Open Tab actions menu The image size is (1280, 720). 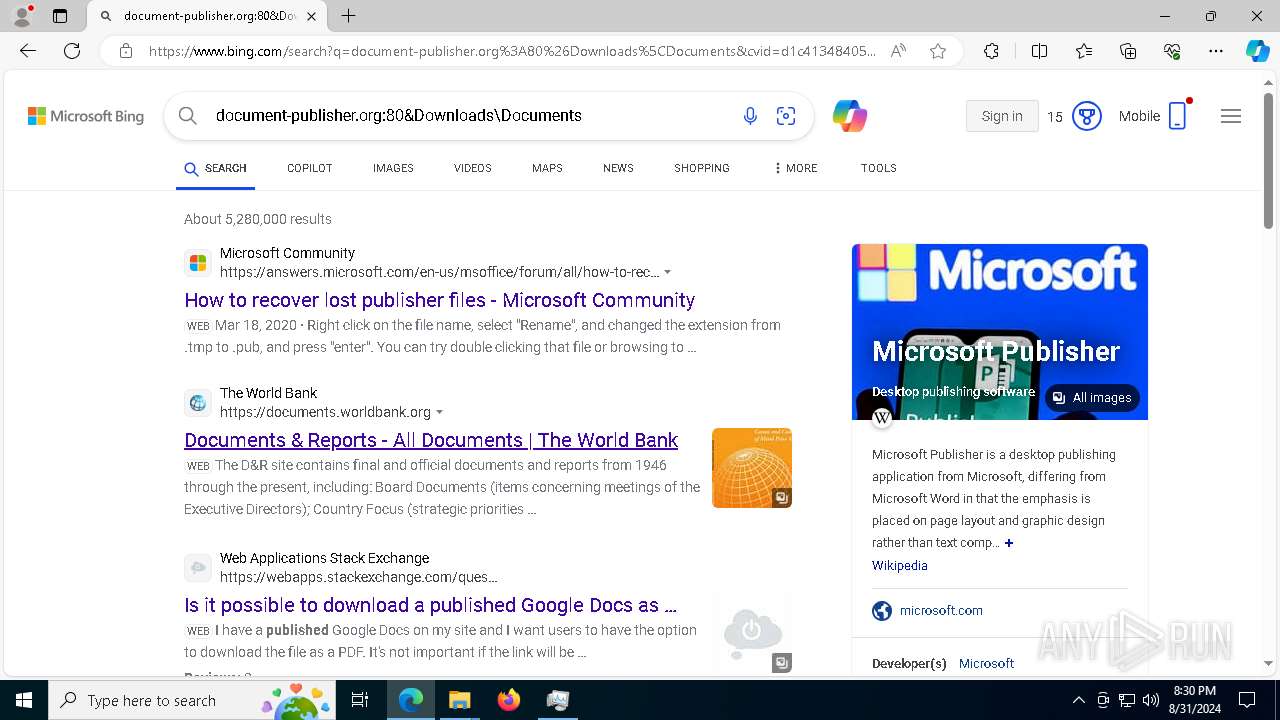click(60, 16)
